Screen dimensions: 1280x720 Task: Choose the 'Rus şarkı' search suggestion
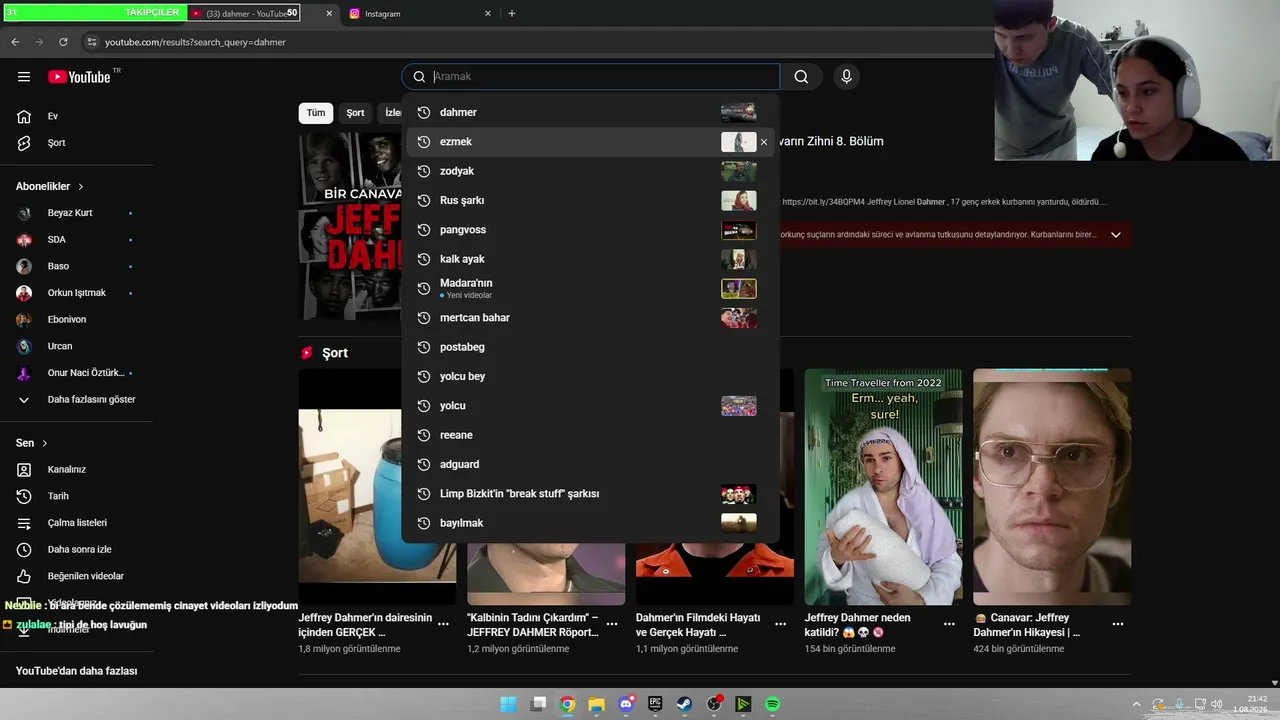590,200
